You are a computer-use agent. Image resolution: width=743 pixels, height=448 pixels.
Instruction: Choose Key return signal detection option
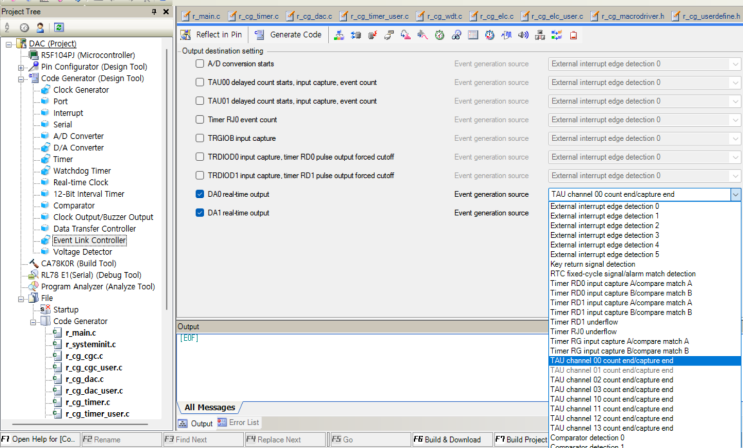point(644,264)
